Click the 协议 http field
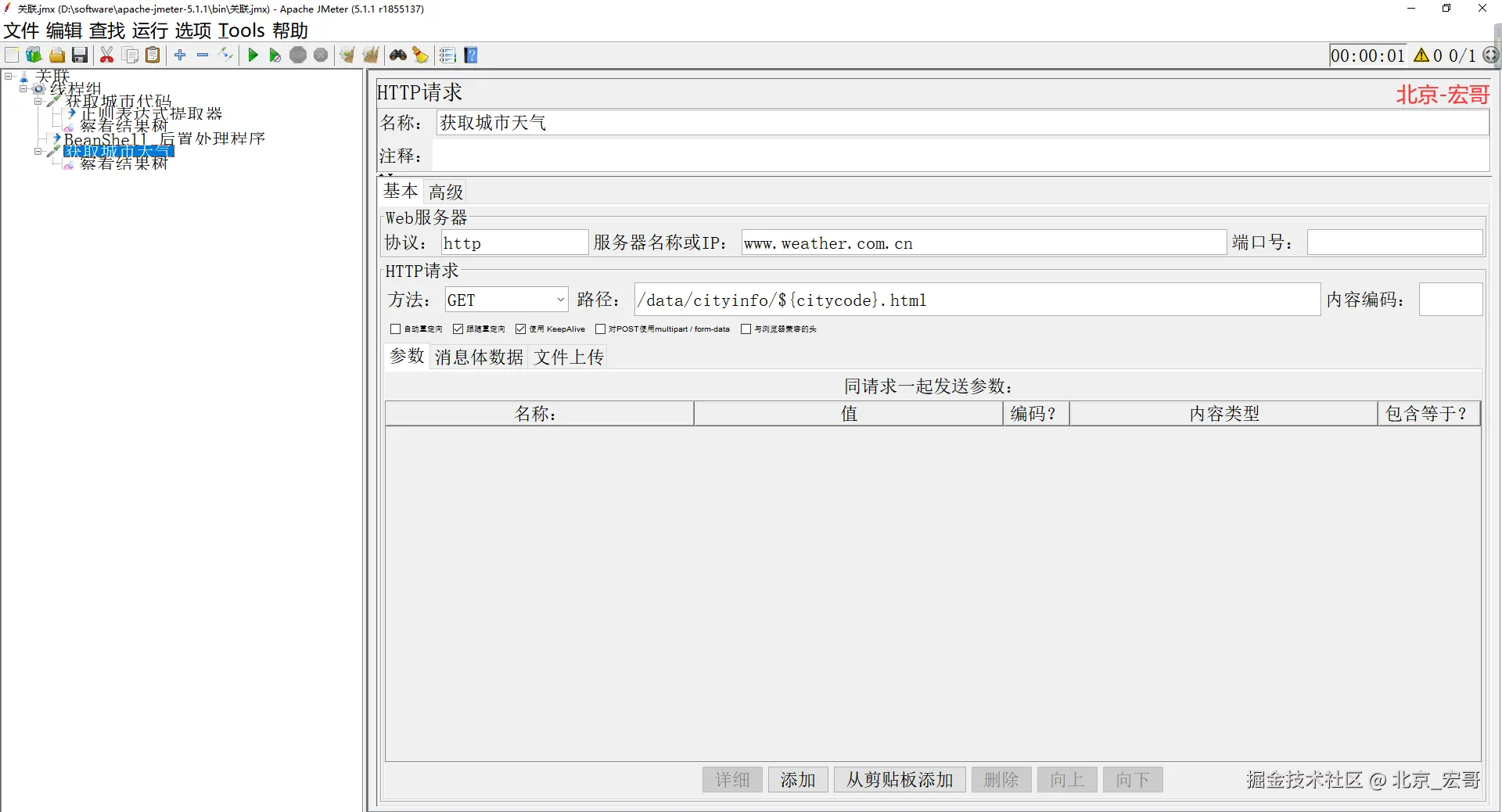Screen dimensions: 1502x812 pos(515,243)
